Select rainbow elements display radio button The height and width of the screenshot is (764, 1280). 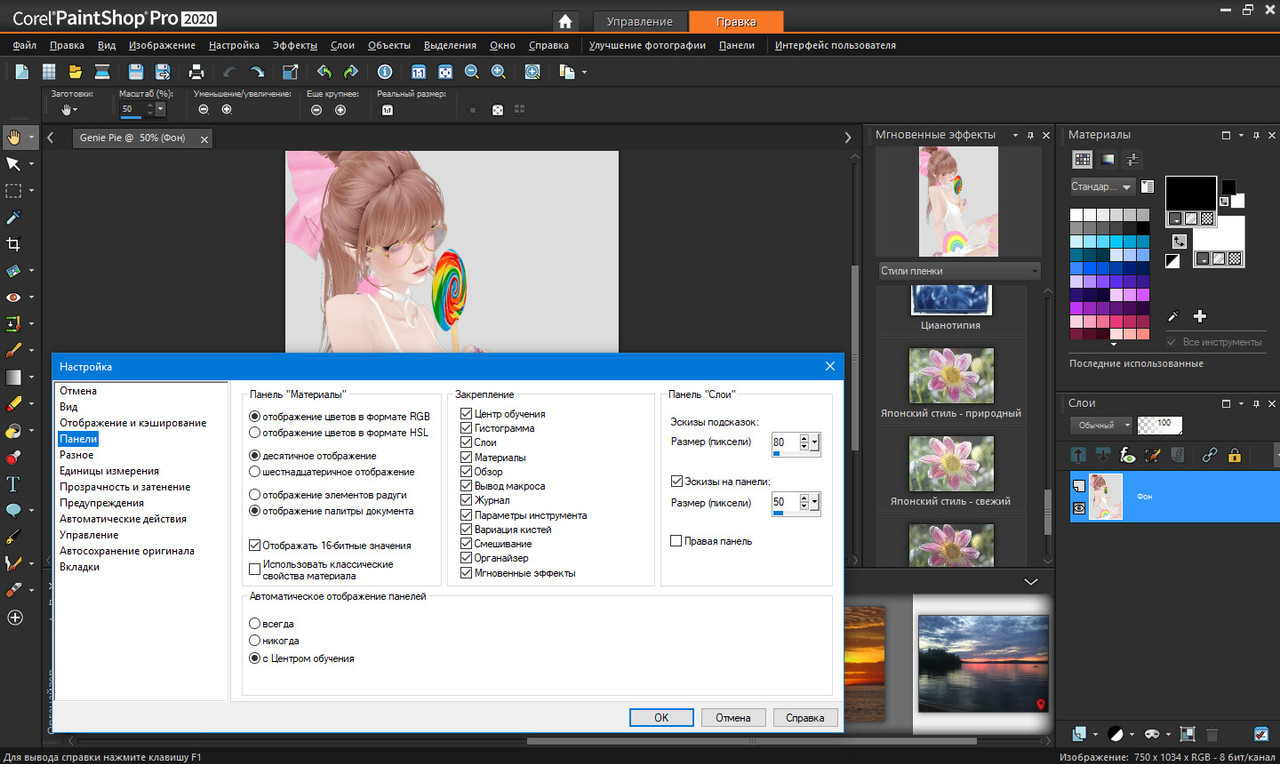click(x=254, y=495)
